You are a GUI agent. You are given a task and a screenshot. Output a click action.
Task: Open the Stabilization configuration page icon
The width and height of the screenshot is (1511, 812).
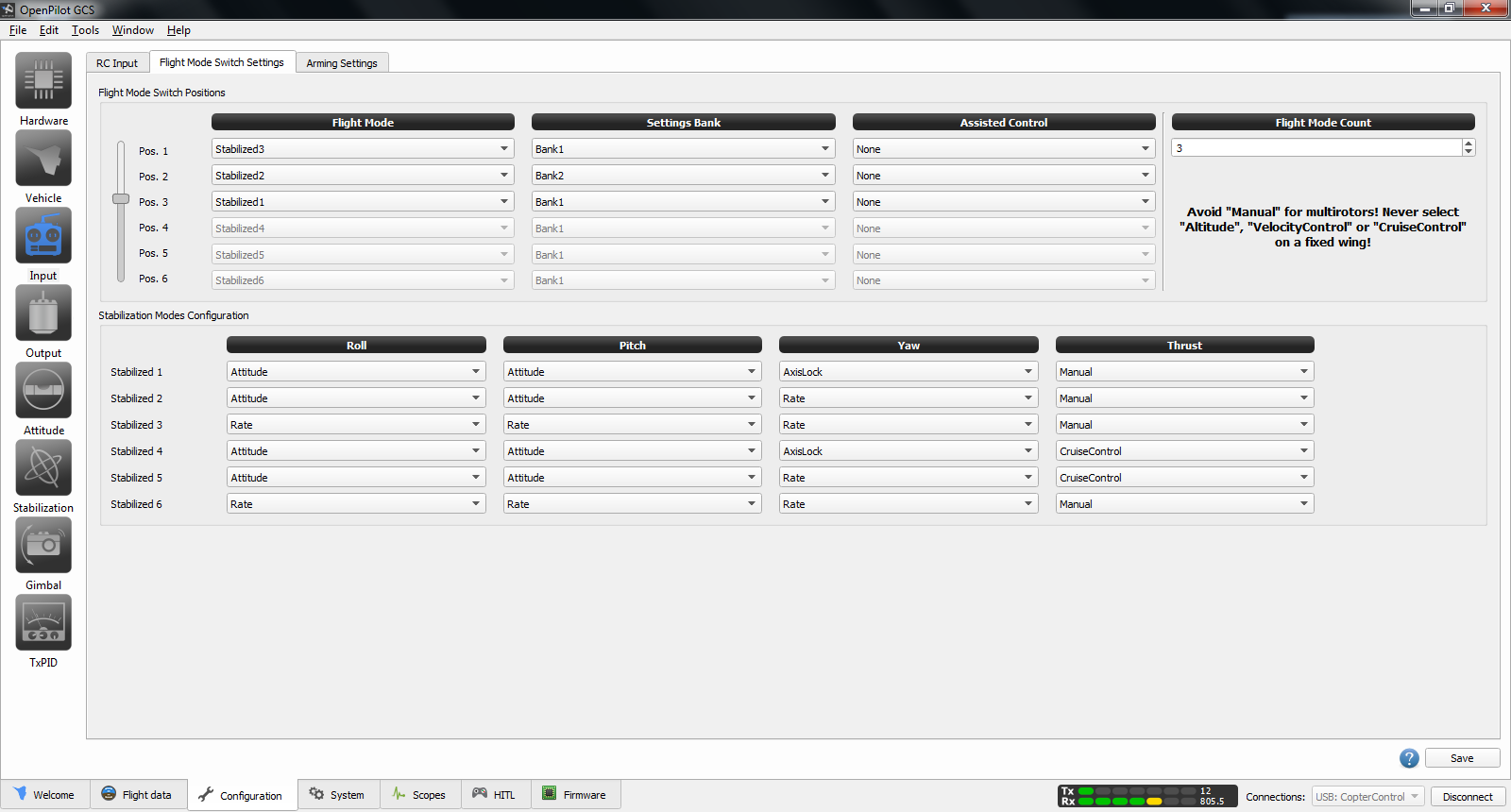[x=43, y=468]
